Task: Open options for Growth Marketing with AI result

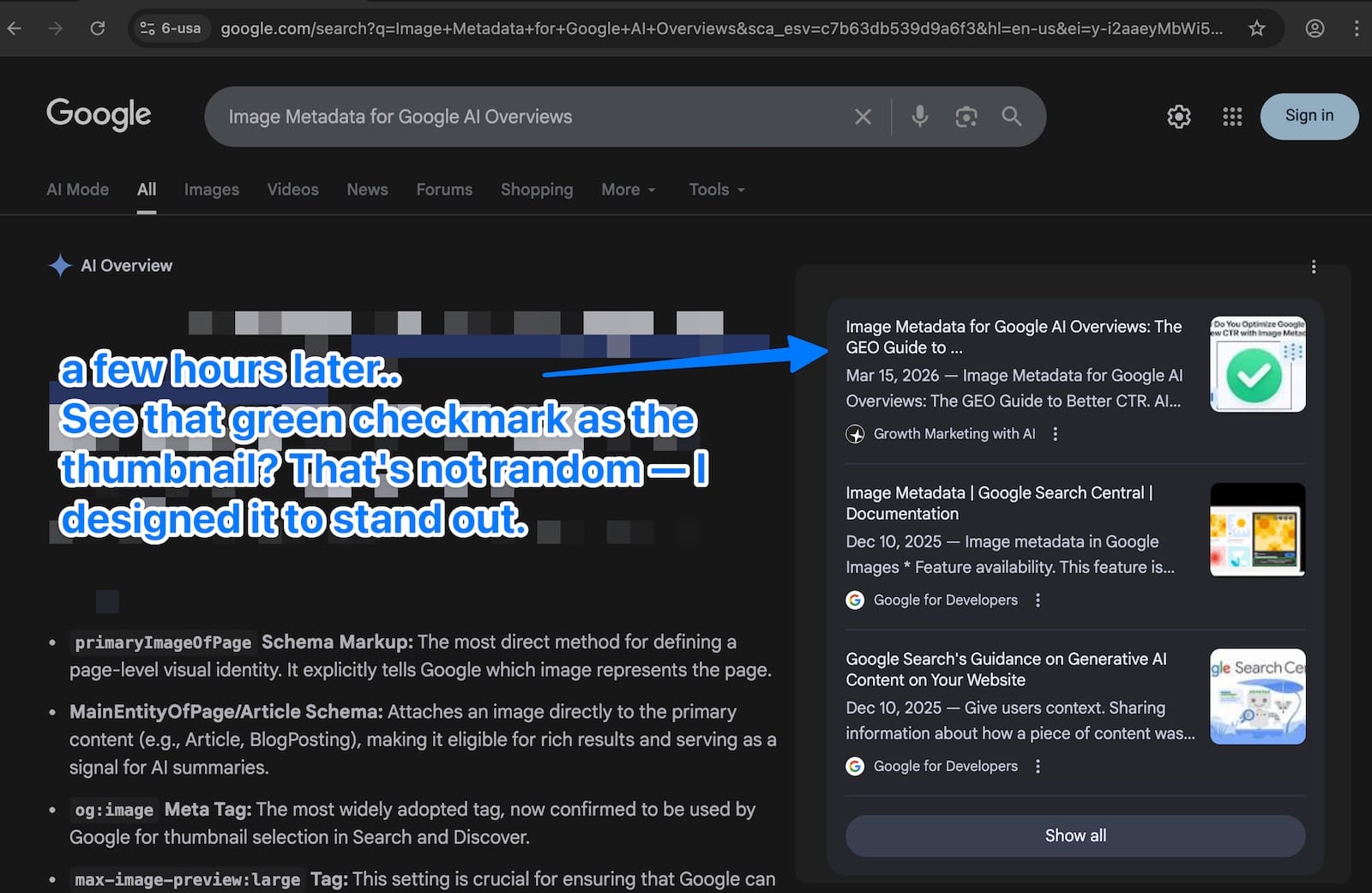Action: coord(1056,434)
